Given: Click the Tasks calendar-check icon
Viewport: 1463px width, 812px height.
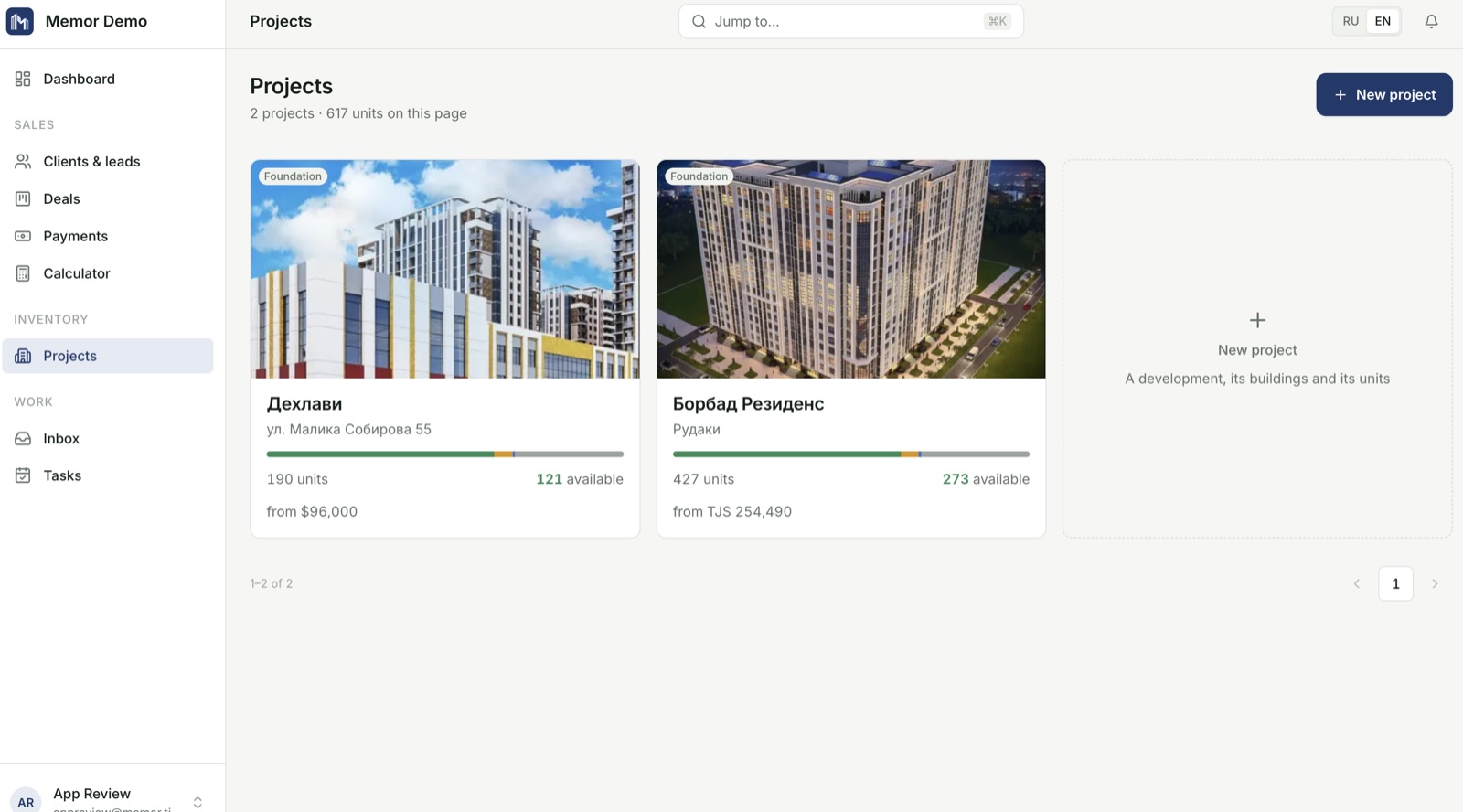Looking at the screenshot, I should click(23, 475).
